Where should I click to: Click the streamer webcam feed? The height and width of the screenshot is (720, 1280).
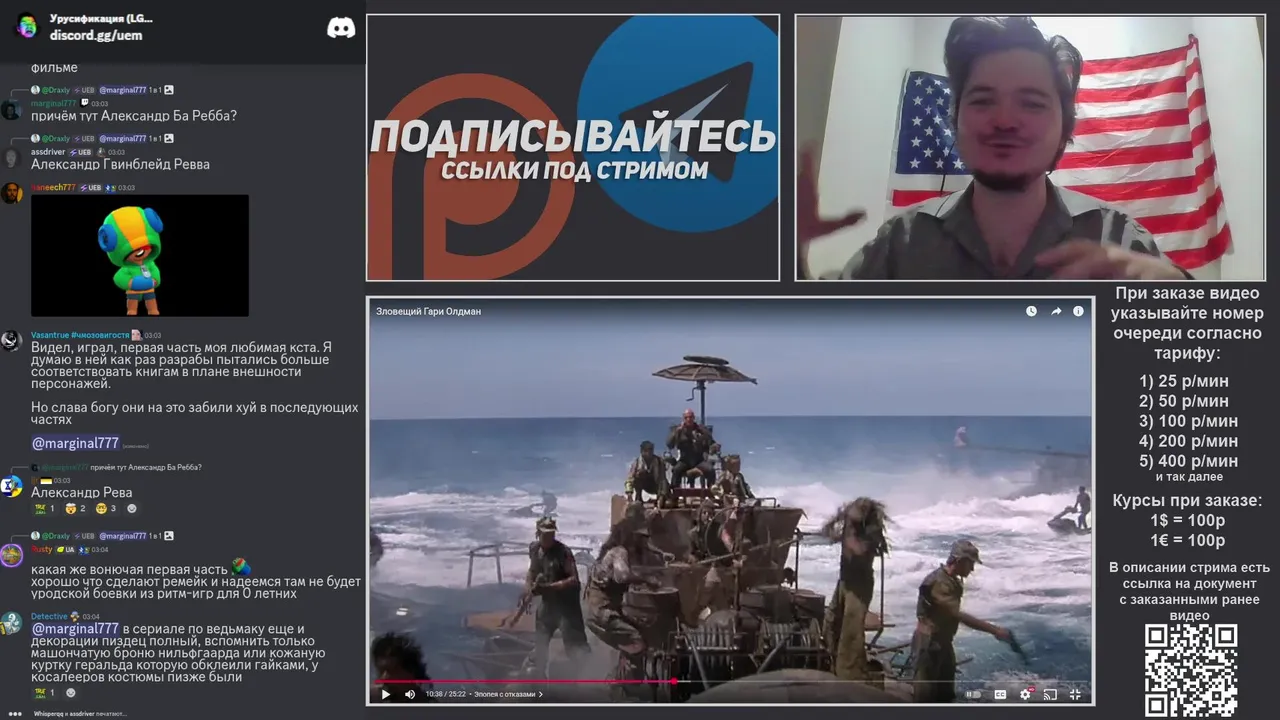click(1030, 148)
